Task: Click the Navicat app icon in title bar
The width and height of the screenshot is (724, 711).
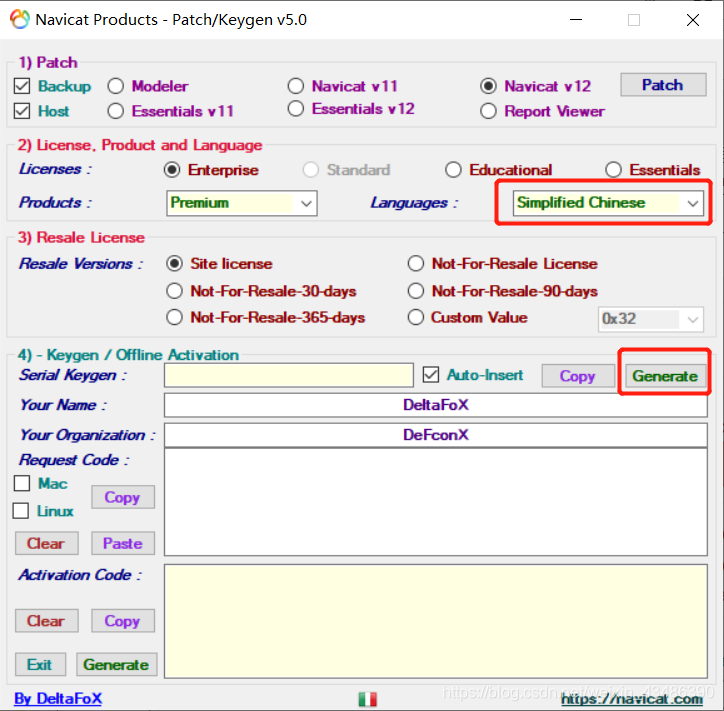Action: (19, 19)
